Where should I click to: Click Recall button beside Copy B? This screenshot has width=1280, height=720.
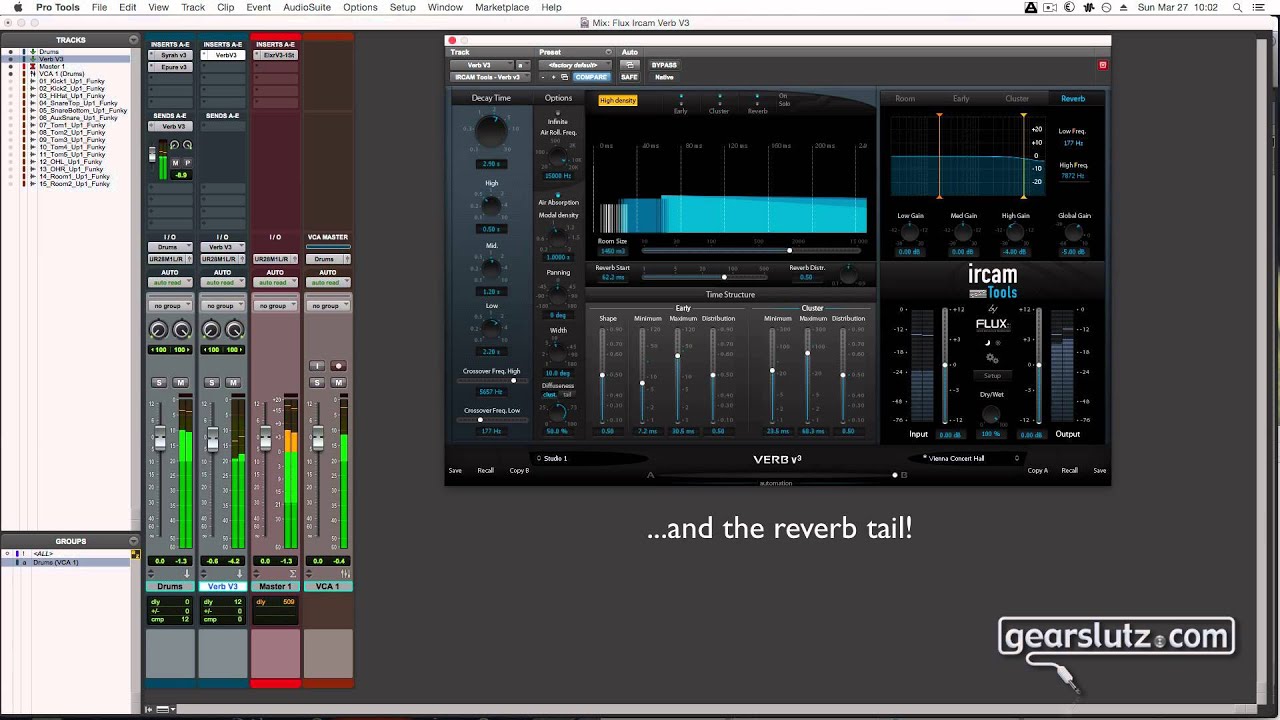click(485, 470)
